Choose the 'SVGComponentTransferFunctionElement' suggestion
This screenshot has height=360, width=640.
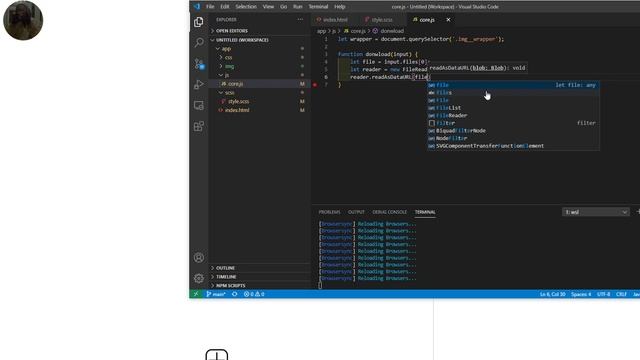coord(513,146)
